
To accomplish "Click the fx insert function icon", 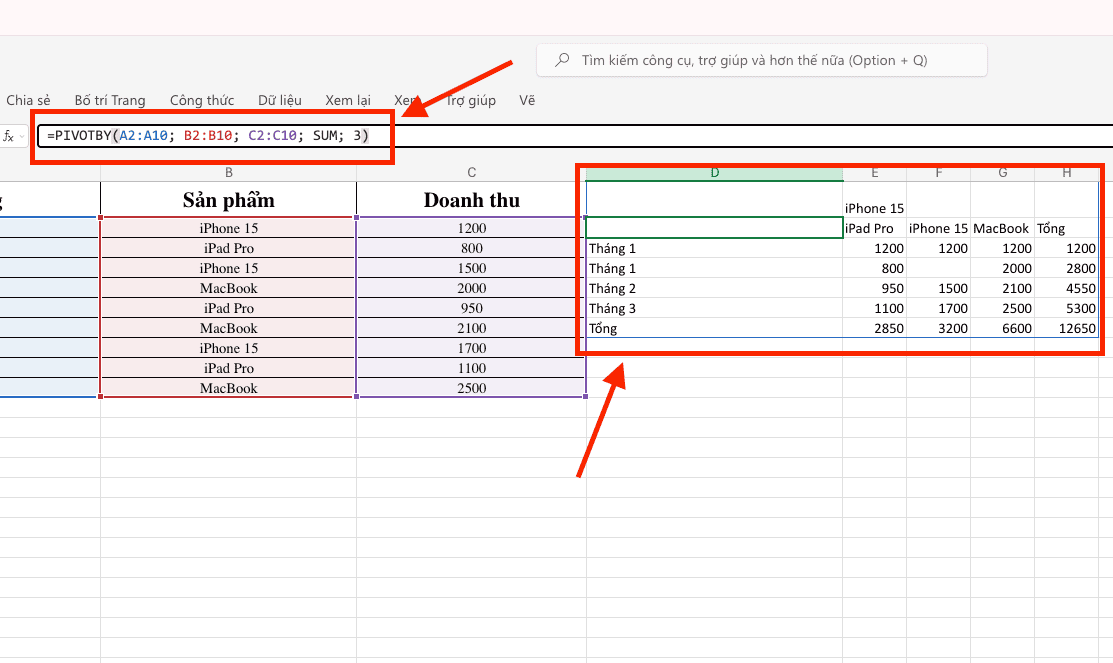I will coord(9,136).
